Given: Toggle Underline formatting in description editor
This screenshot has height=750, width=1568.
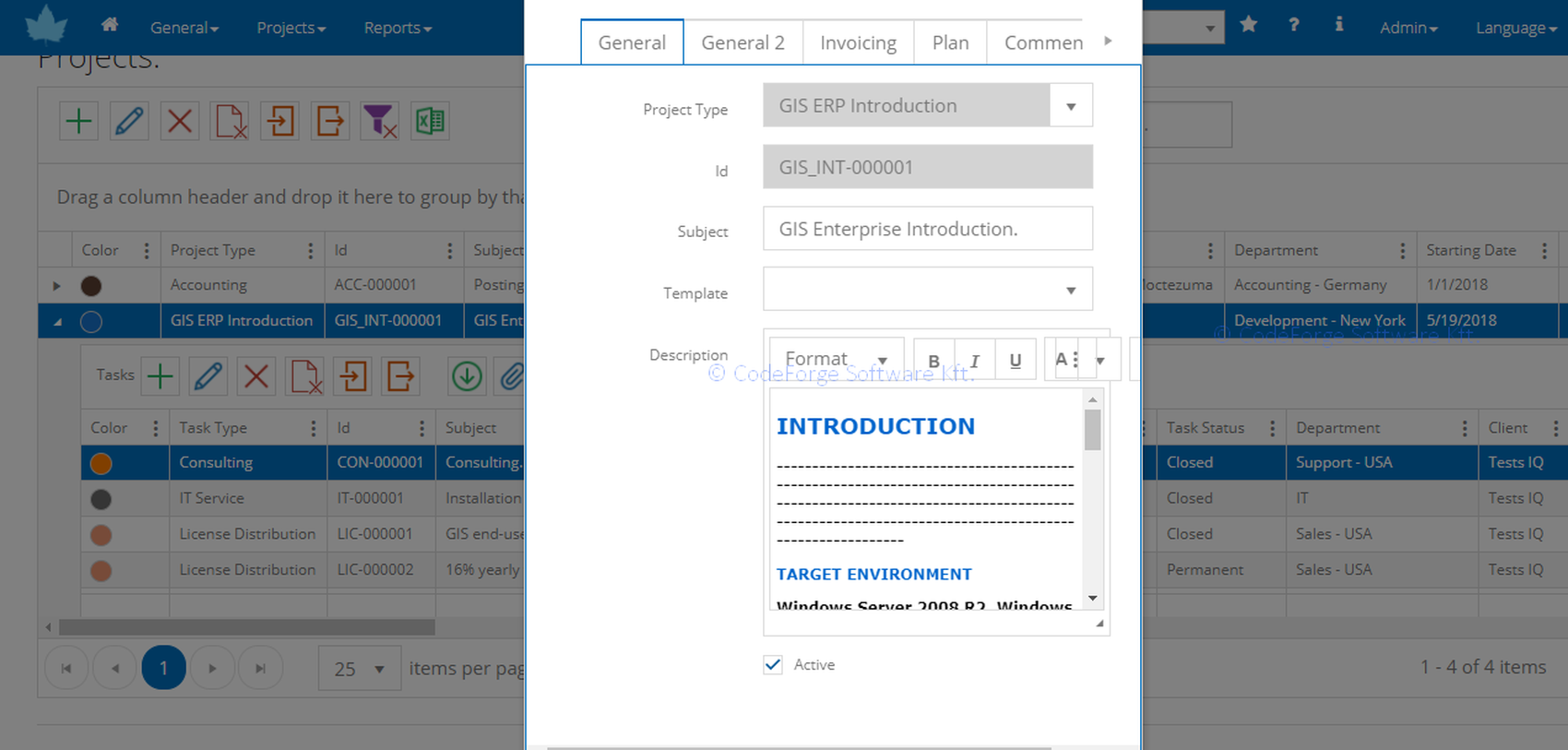Looking at the screenshot, I should click(1015, 361).
